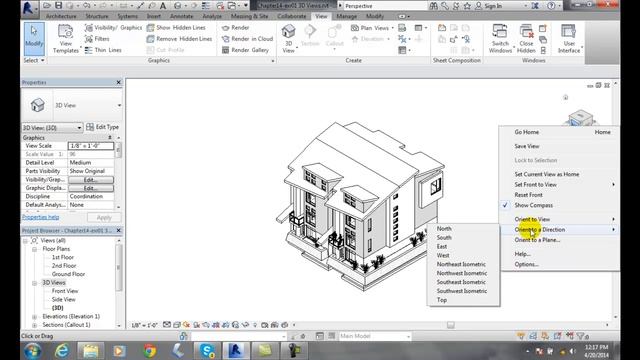The width and height of the screenshot is (640, 360).
Task: Open Visibility/Graphics settings
Action: pyautogui.click(x=113, y=27)
